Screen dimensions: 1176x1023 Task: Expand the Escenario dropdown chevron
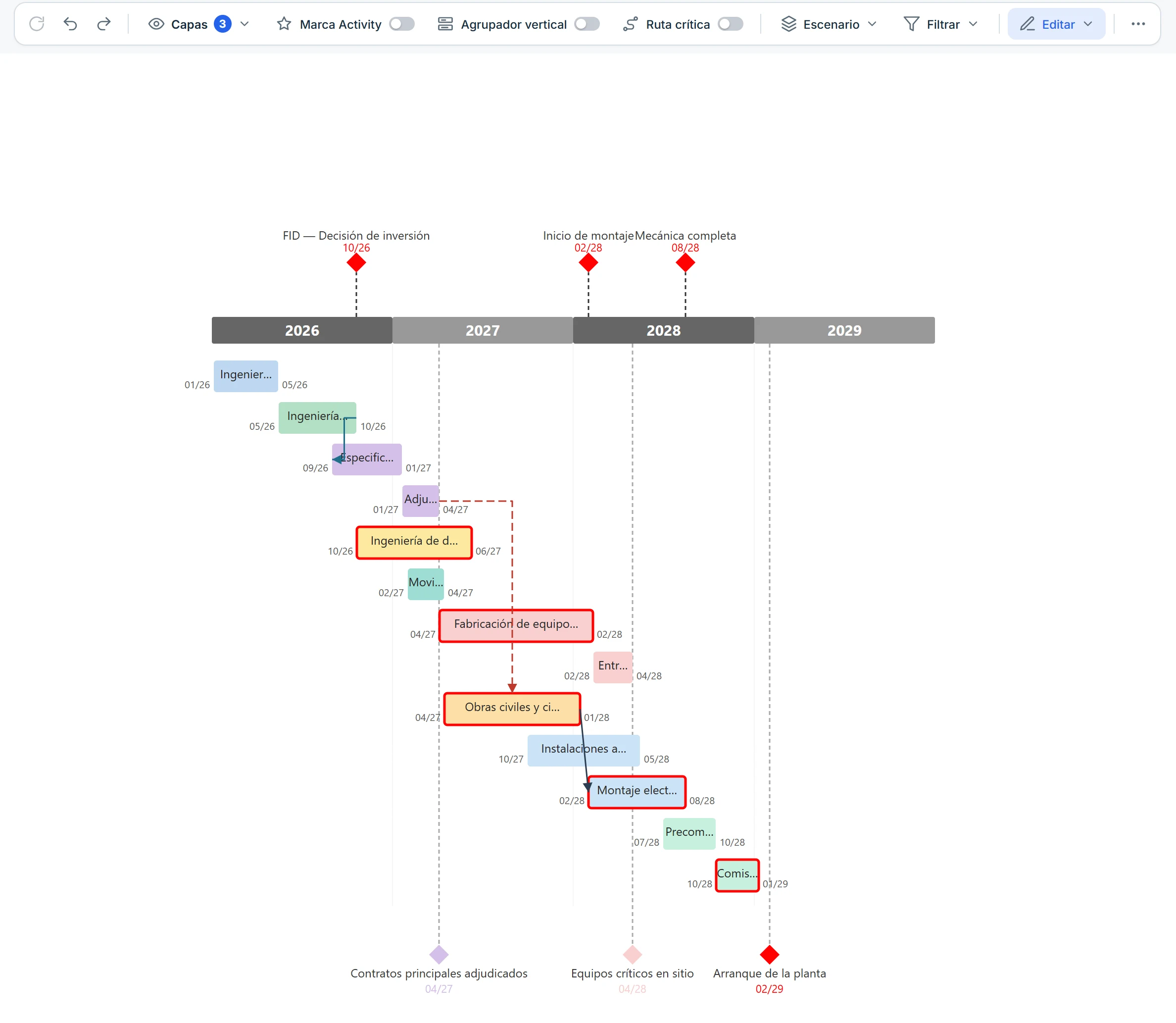pyautogui.click(x=872, y=24)
